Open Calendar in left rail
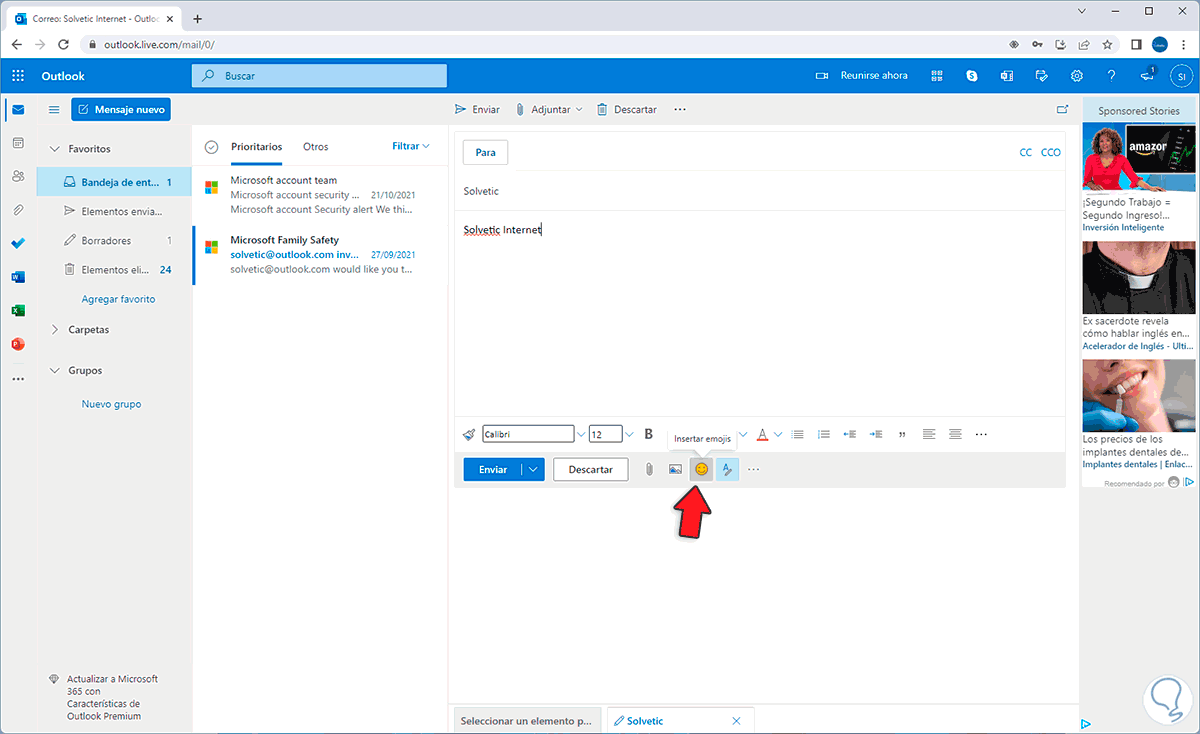 [18, 143]
